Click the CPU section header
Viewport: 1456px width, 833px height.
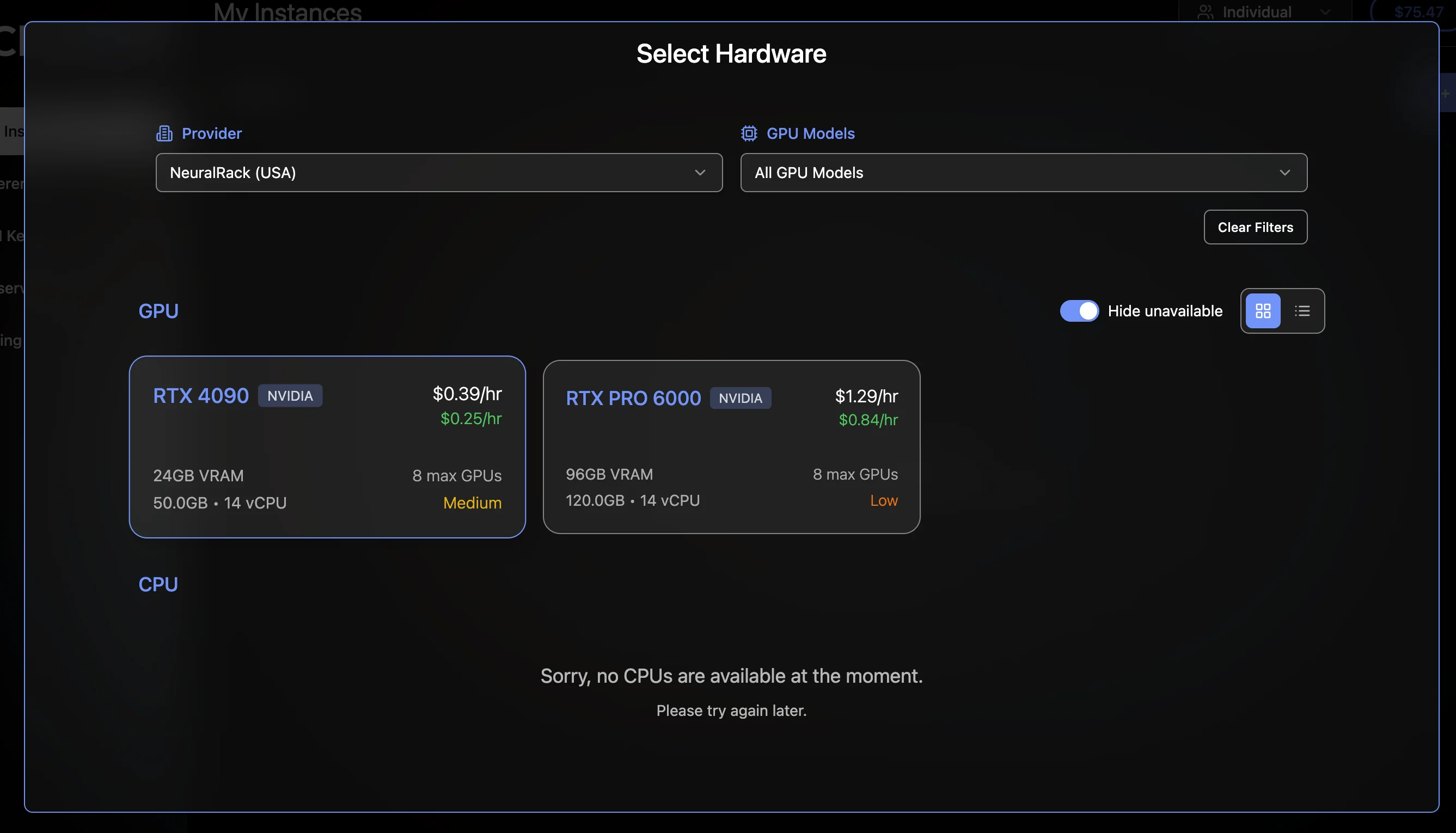(158, 584)
